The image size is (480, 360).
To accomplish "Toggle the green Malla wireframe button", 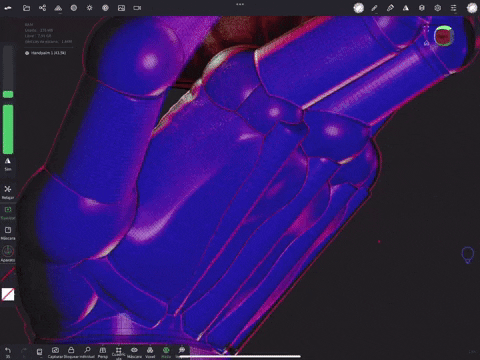I will point(166,352).
